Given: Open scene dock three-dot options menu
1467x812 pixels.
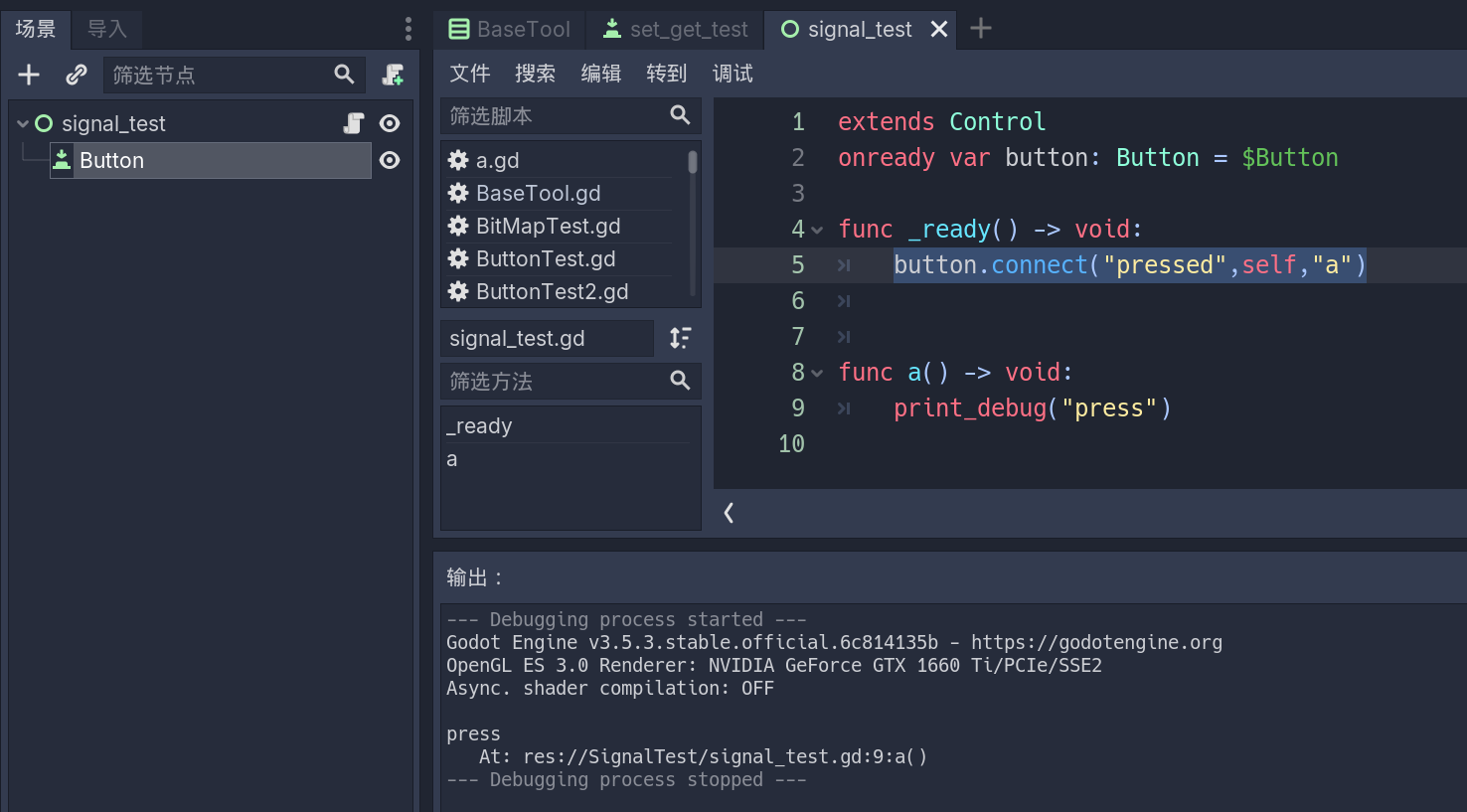Looking at the screenshot, I should point(407,29).
